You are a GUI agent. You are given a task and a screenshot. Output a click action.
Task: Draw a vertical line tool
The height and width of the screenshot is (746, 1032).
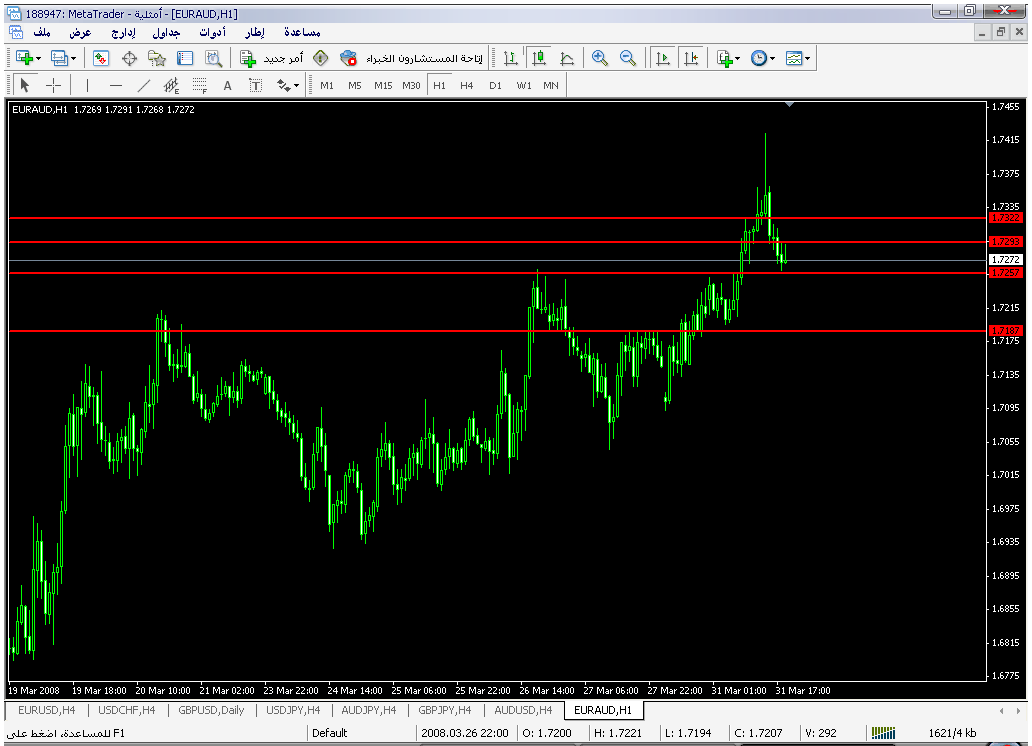[87, 85]
